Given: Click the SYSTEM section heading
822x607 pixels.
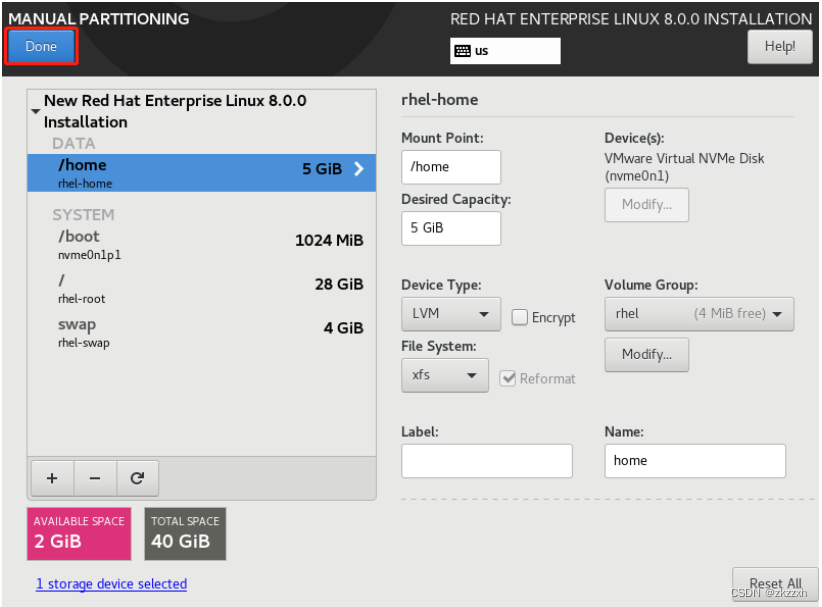Looking at the screenshot, I should (x=83, y=214).
